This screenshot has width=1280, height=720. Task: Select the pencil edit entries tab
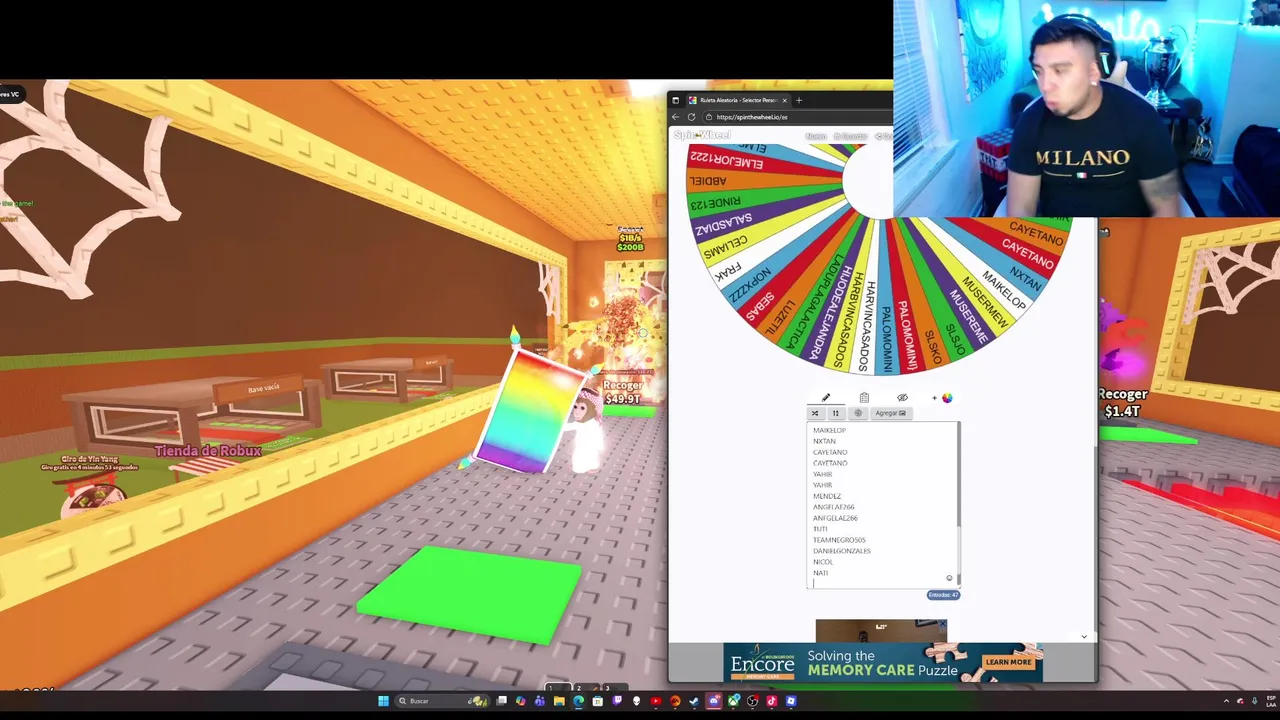click(x=826, y=398)
